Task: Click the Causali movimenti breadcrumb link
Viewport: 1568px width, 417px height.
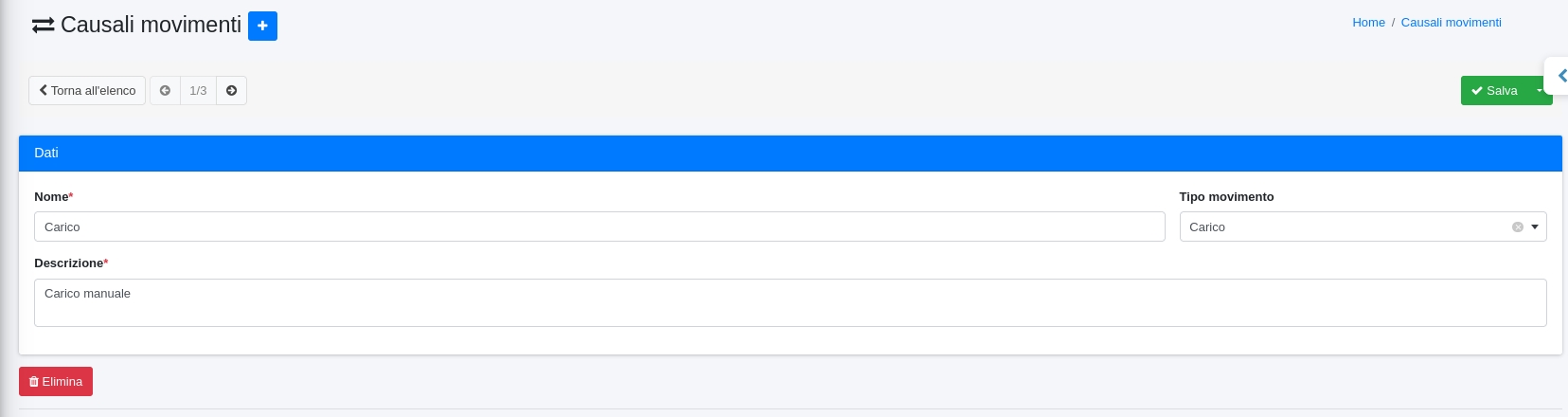Action: coord(1451,23)
